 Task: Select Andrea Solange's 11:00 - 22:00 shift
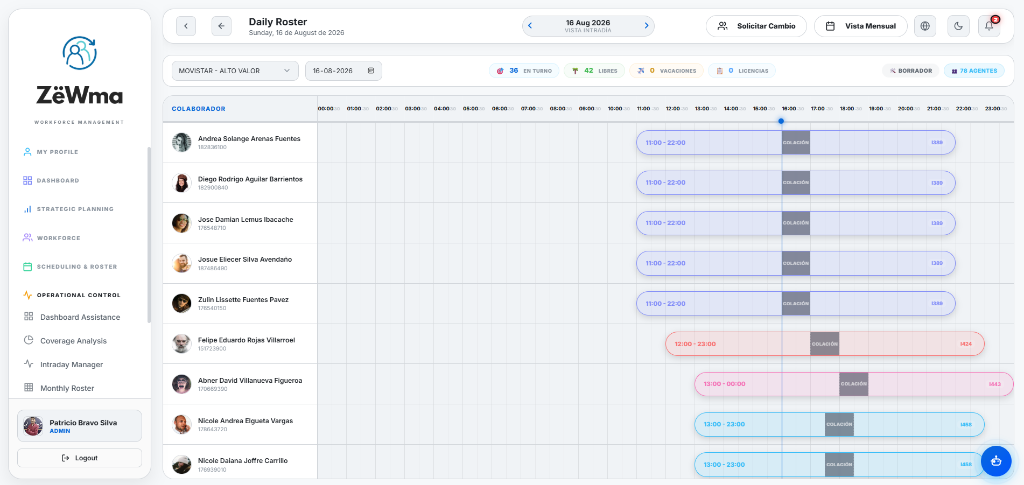click(x=796, y=142)
